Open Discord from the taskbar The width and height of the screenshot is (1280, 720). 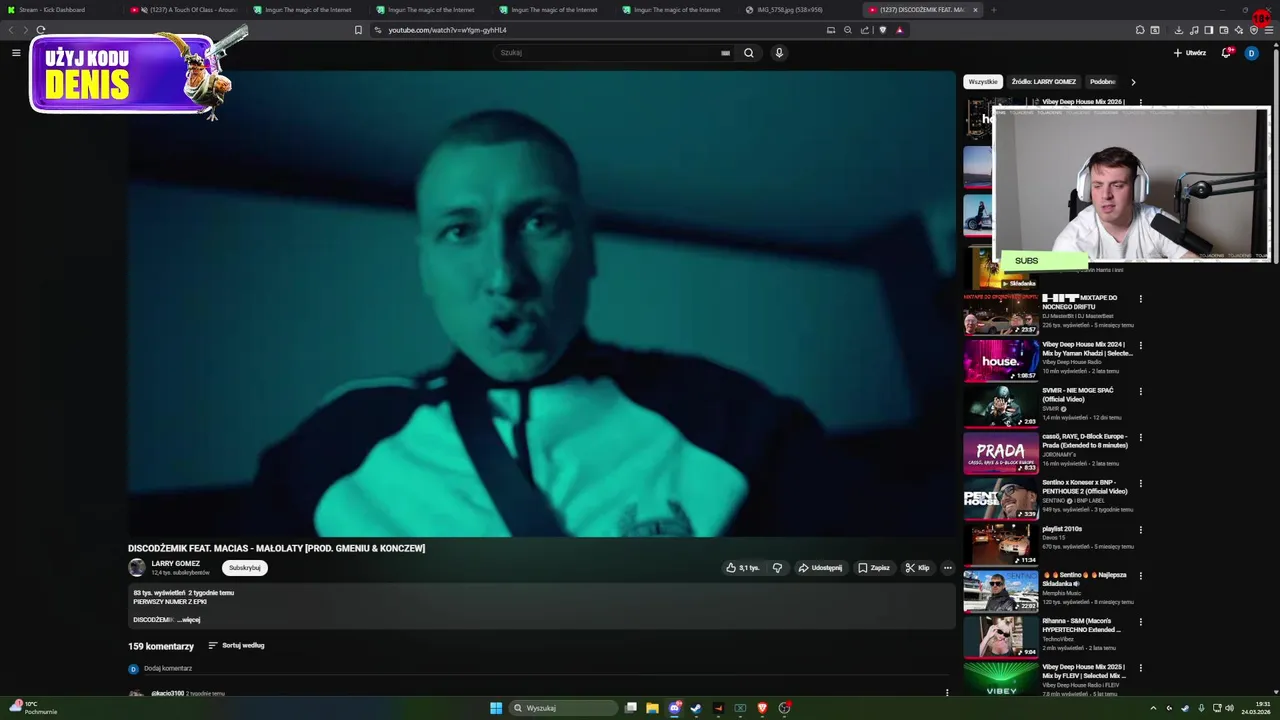tap(675, 708)
